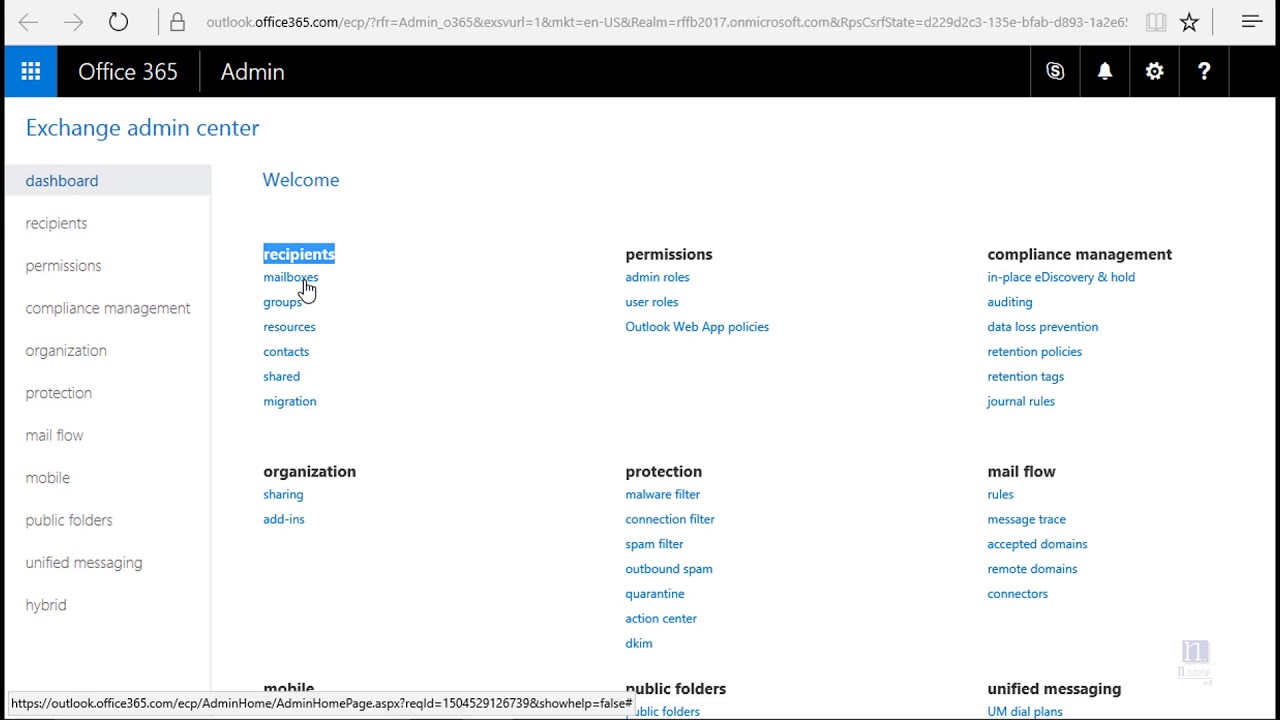Image resolution: width=1280 pixels, height=720 pixels.
Task: Open the Office 365 app launcher
Action: click(31, 71)
